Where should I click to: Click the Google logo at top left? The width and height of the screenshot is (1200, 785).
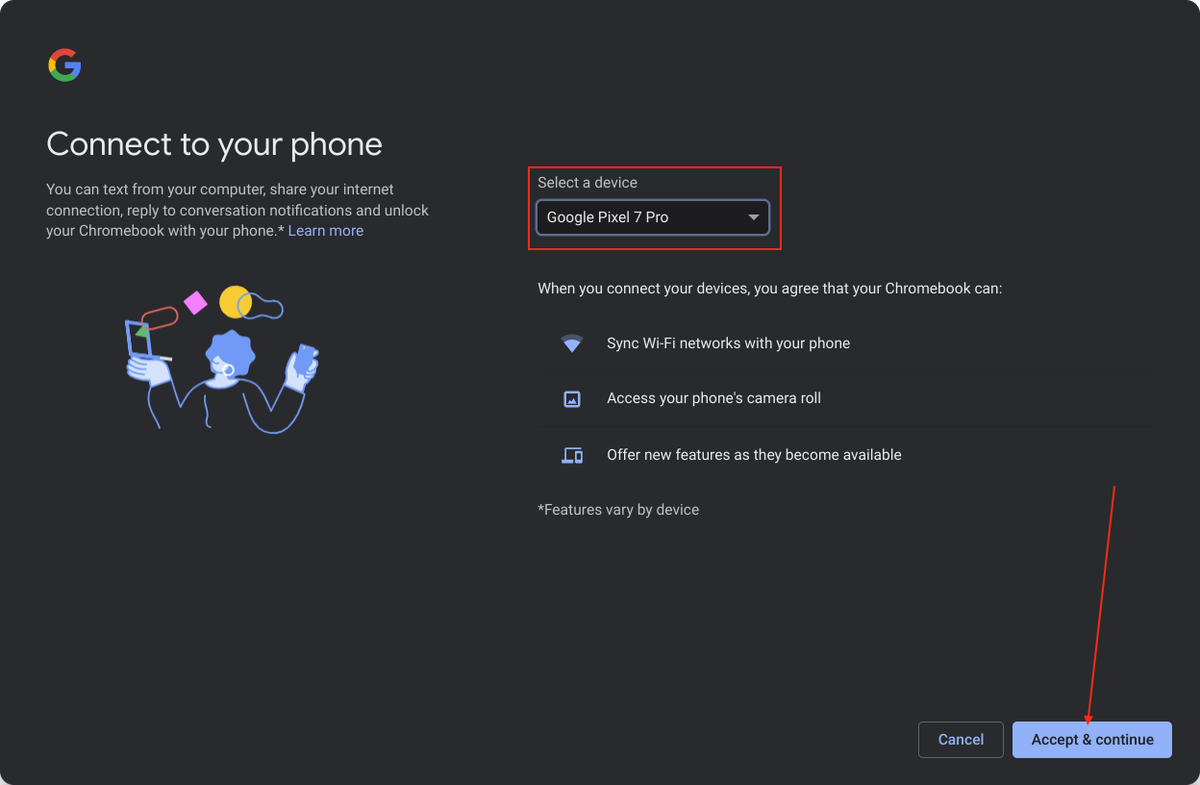click(x=64, y=65)
